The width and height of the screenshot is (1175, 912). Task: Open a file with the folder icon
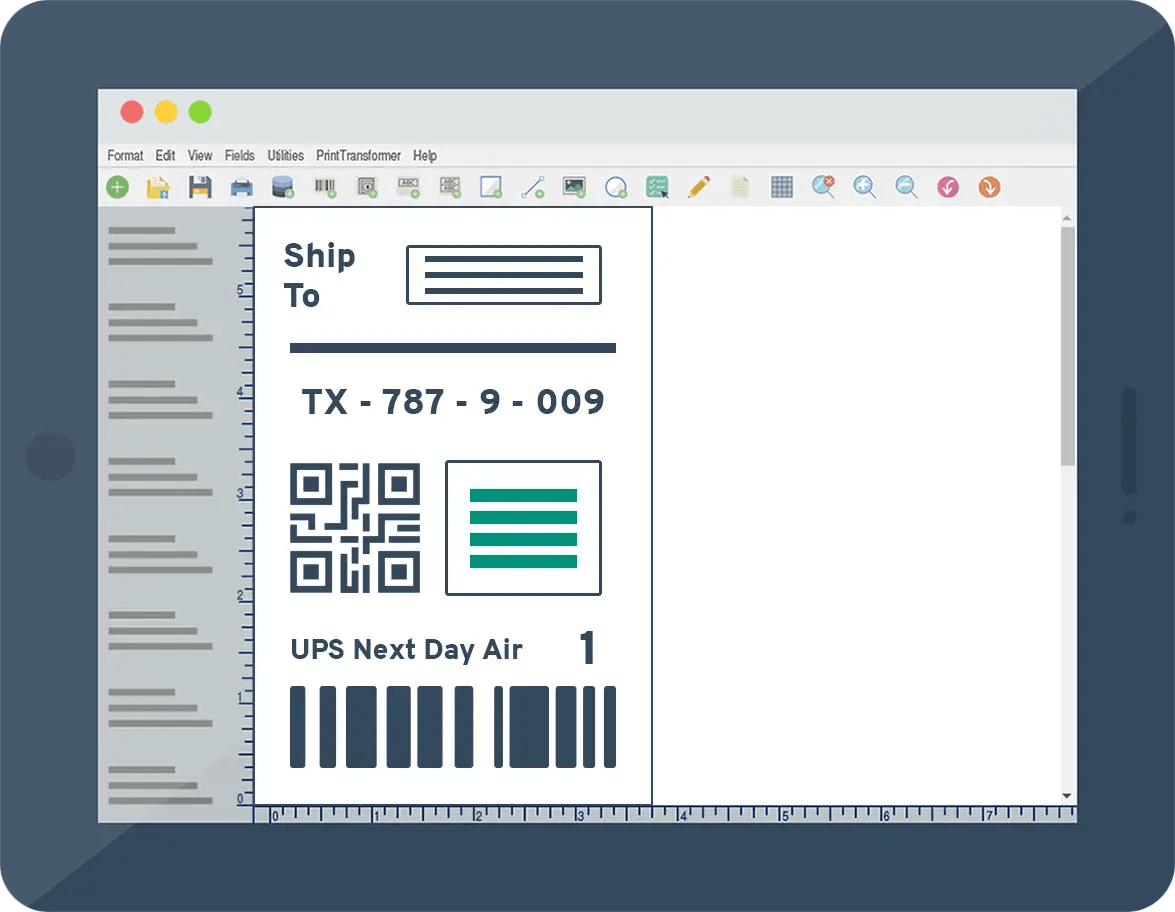tap(158, 187)
